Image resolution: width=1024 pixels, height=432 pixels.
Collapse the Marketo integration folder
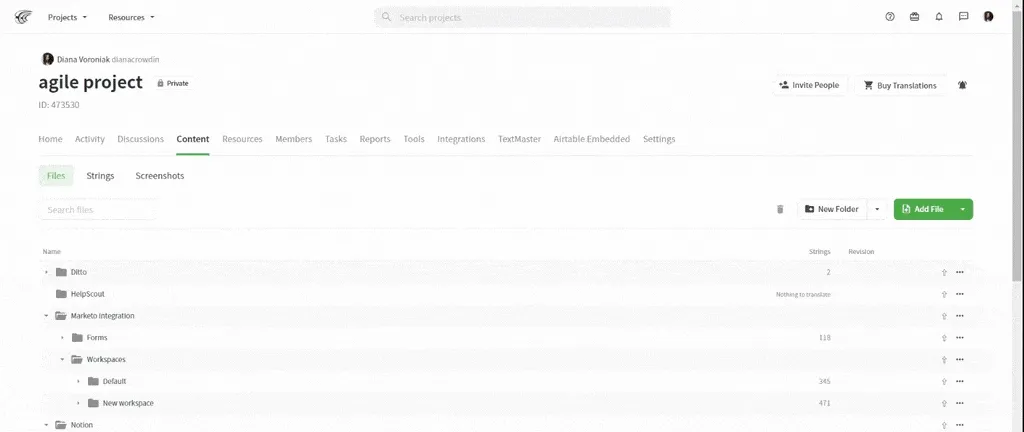[46, 316]
